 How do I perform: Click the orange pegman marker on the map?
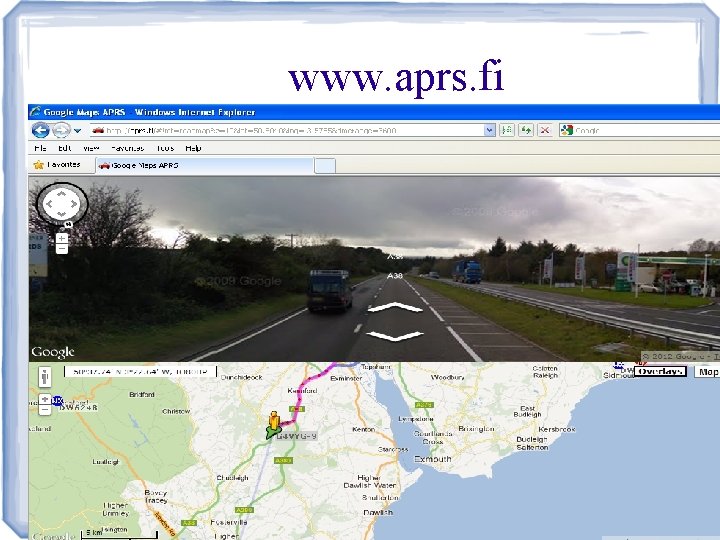click(274, 420)
